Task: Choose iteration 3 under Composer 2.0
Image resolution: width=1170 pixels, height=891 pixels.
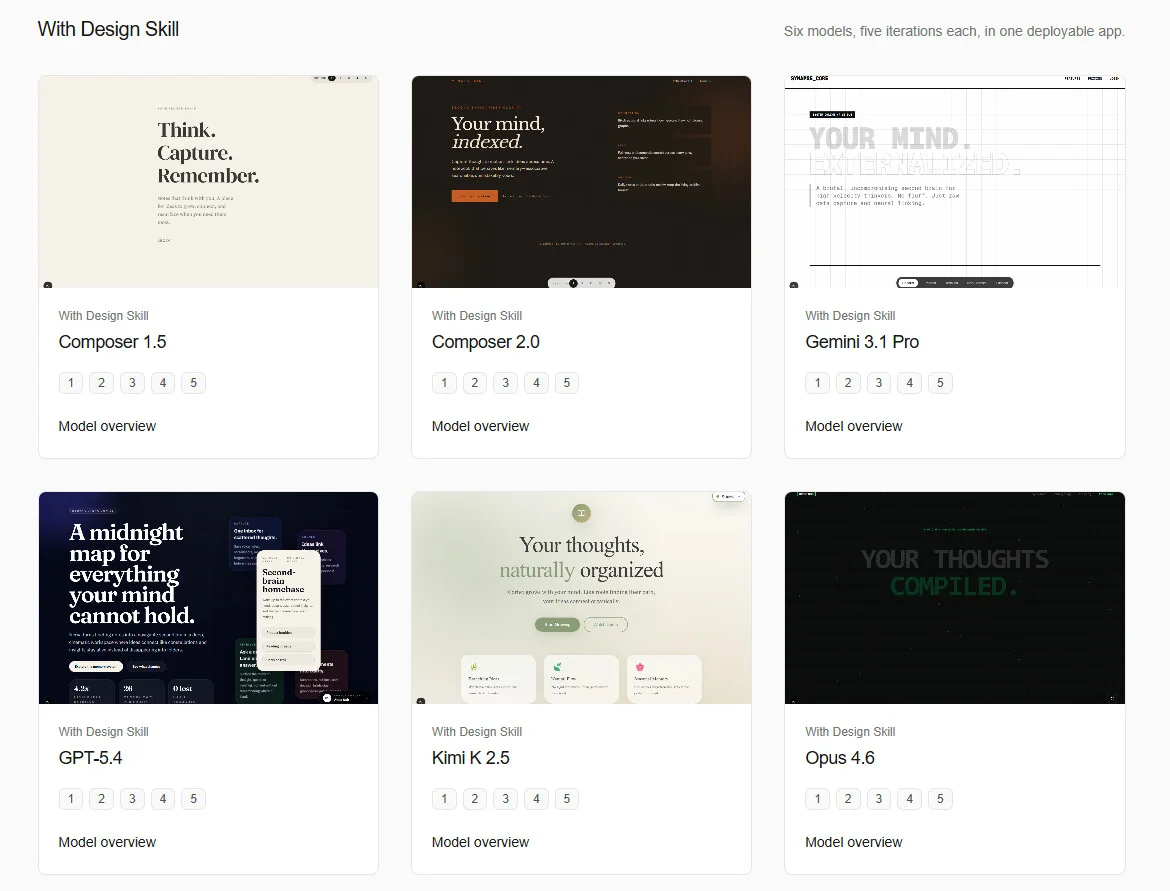Action: [506, 383]
